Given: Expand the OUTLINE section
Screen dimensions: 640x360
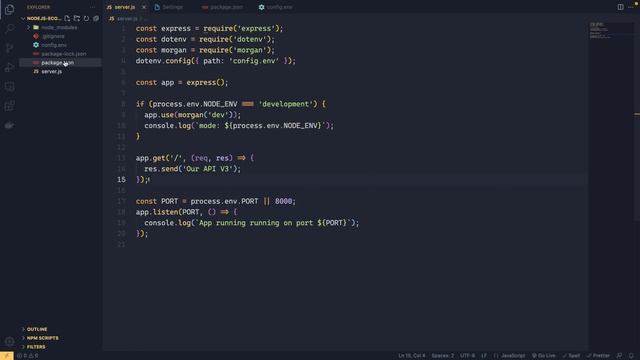Looking at the screenshot, I should pyautogui.click(x=37, y=329).
